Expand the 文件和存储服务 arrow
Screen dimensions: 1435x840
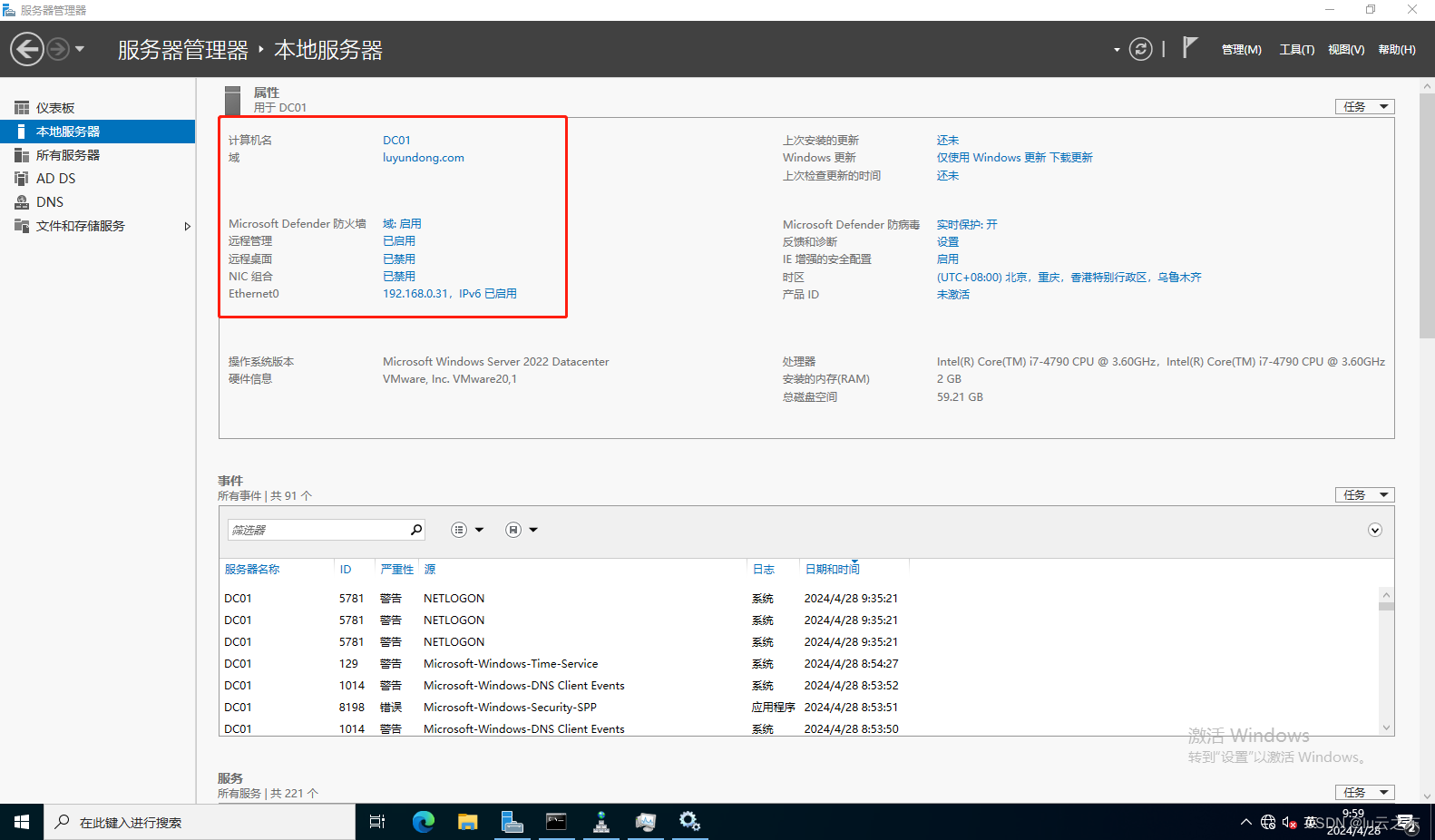(x=187, y=226)
